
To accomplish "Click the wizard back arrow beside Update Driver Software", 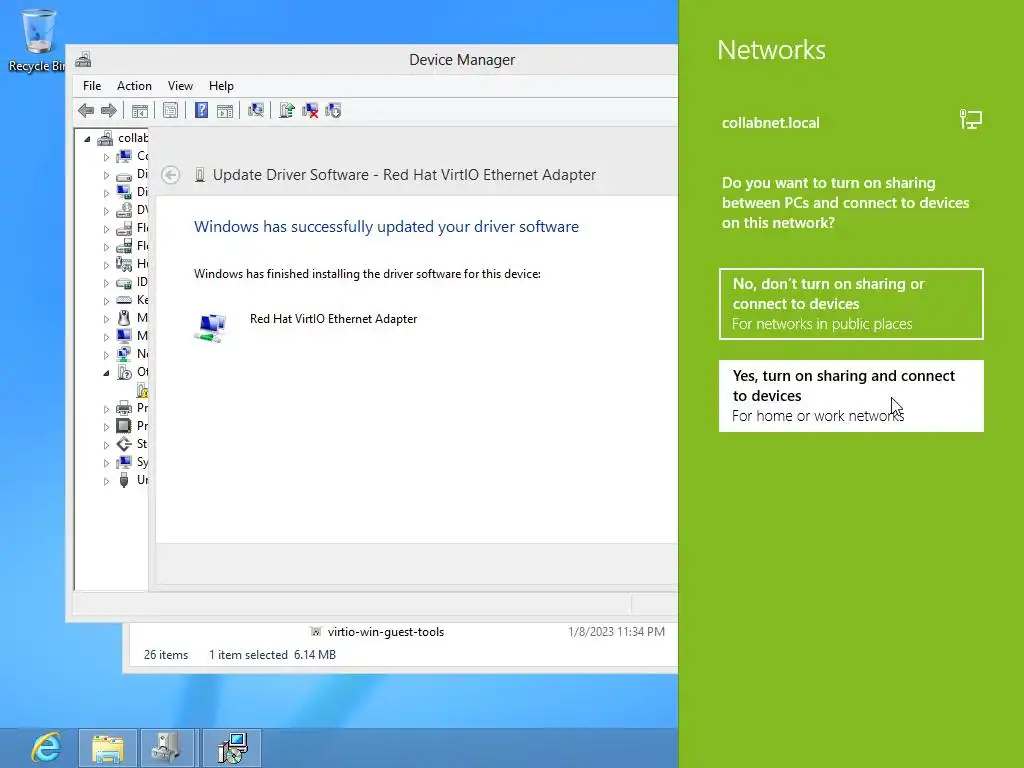I will [171, 175].
